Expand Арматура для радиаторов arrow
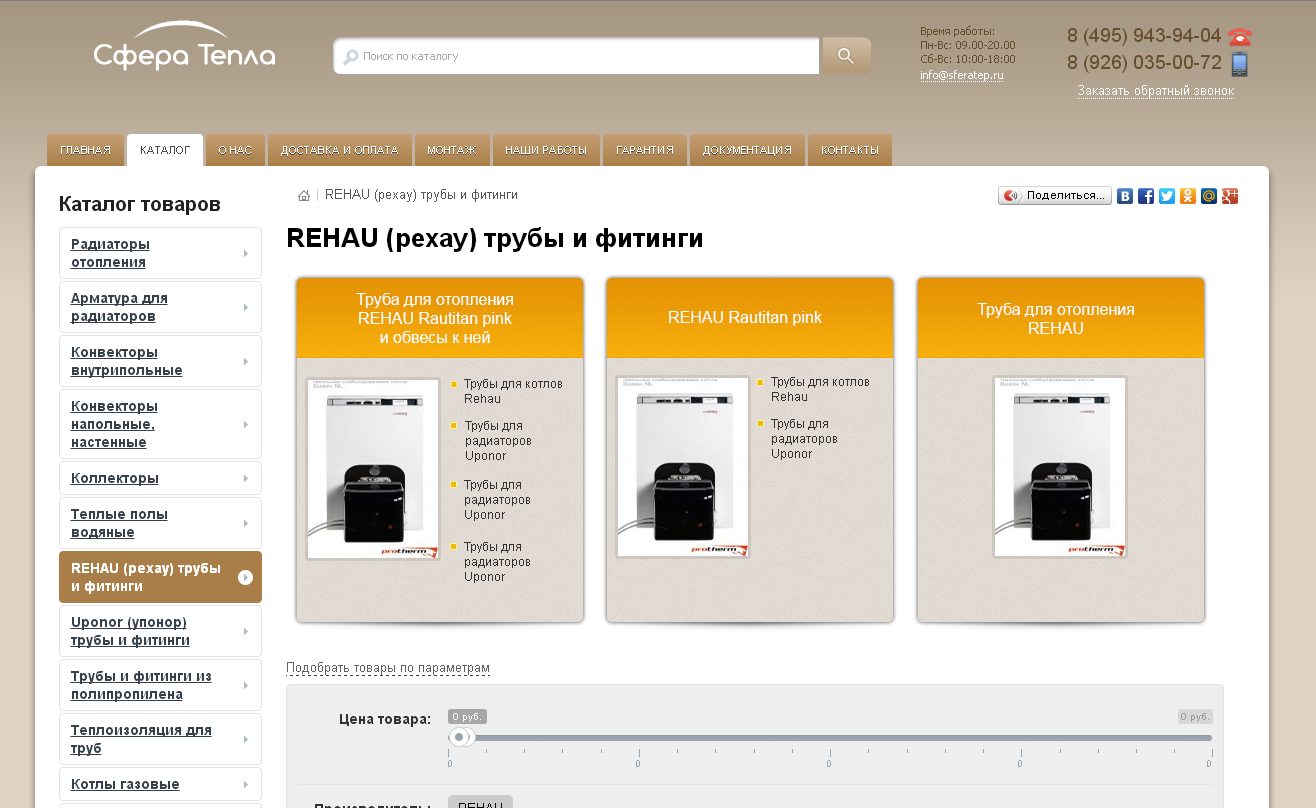Image resolution: width=1316 pixels, height=808 pixels. [246, 307]
